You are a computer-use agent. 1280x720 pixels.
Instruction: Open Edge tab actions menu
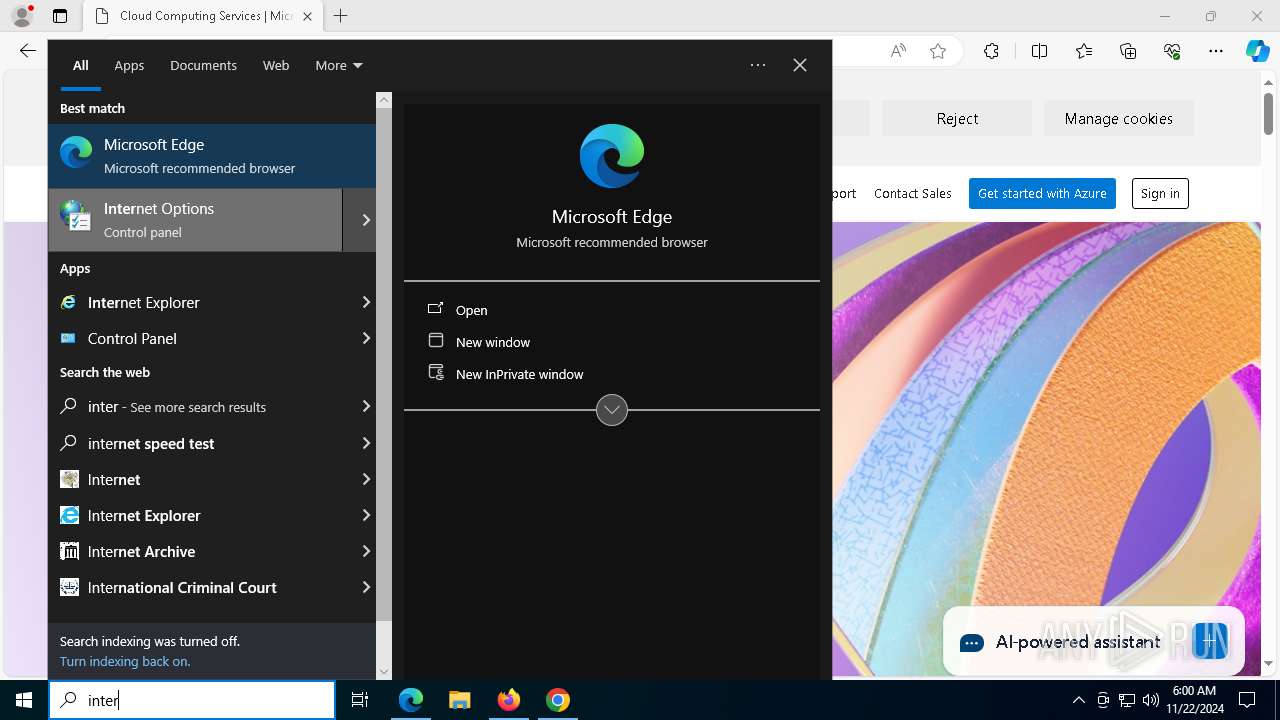click(60, 16)
